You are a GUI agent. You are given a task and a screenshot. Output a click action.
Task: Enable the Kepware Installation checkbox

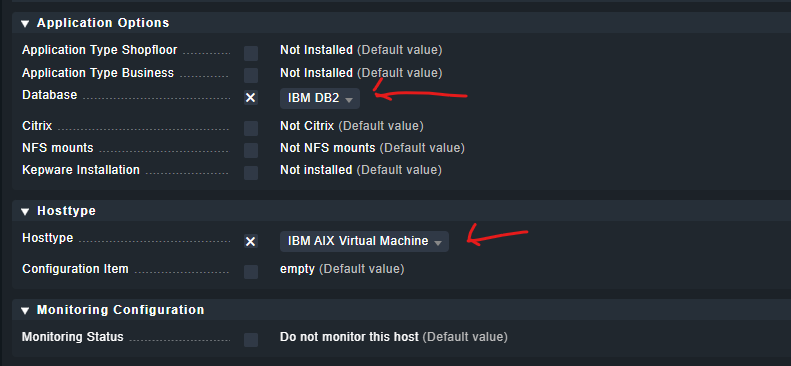251,172
